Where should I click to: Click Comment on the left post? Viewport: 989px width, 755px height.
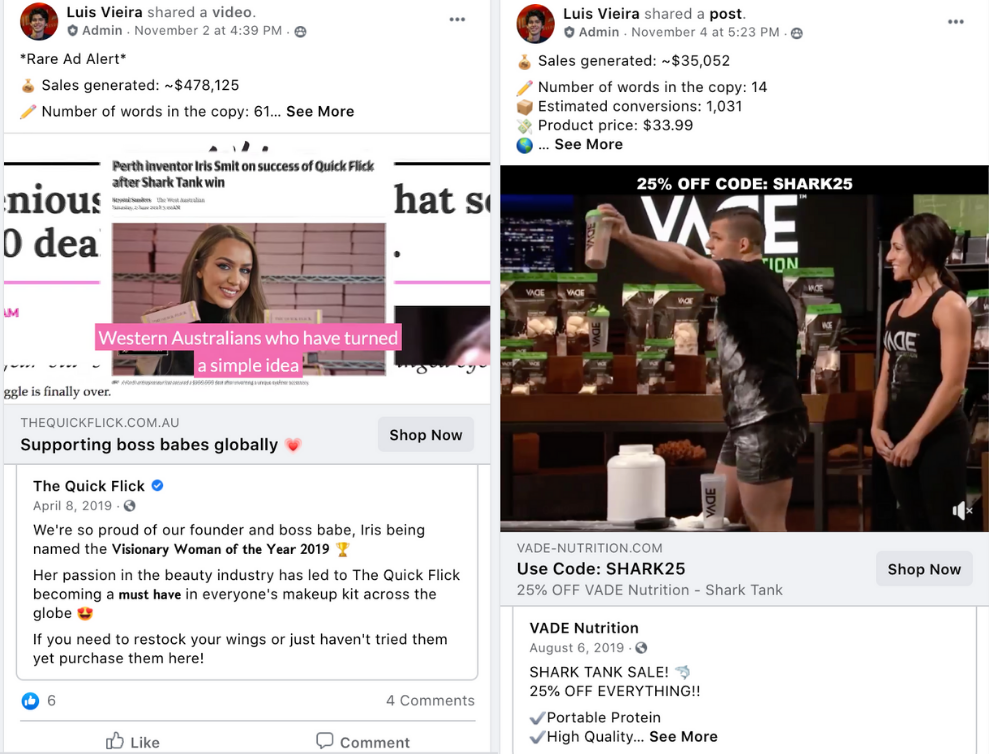click(x=363, y=742)
